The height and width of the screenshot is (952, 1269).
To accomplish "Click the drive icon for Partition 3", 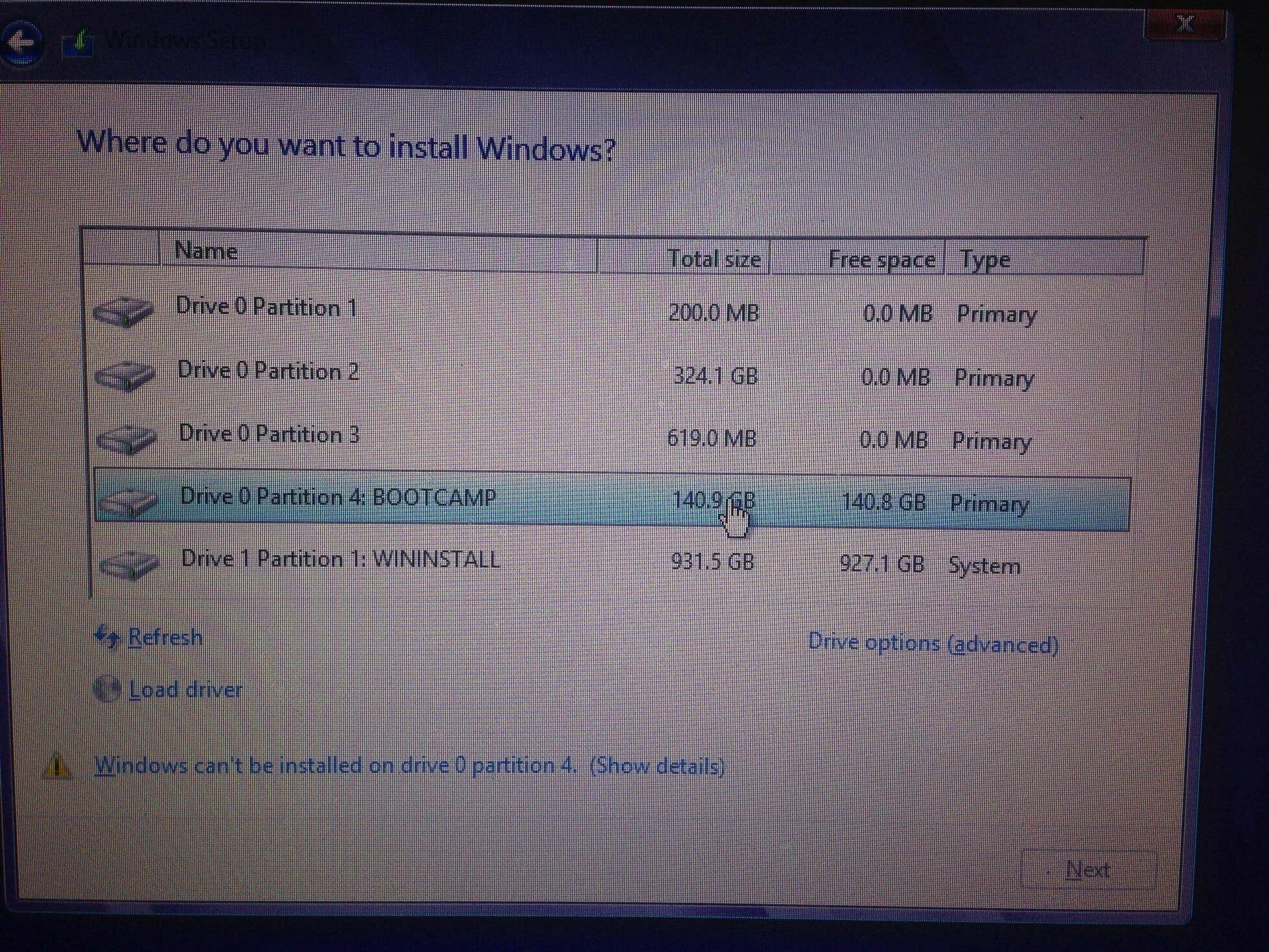I will (126, 437).
